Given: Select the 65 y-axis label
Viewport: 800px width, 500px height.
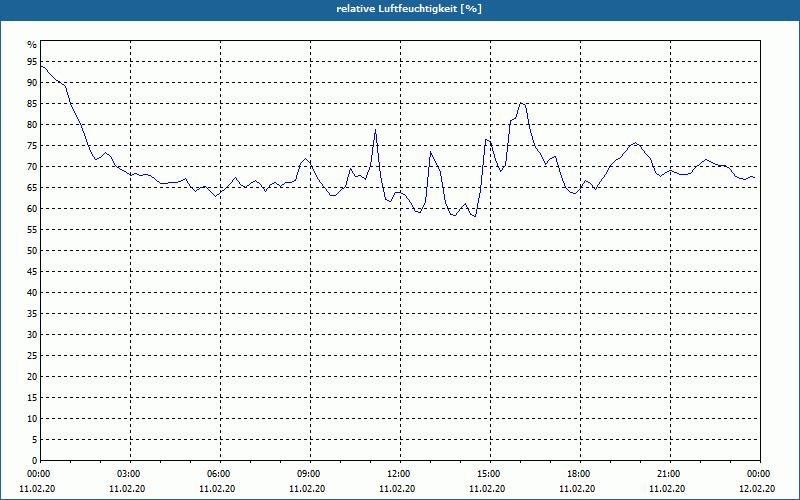Looking at the screenshot, I should click(x=32, y=188).
